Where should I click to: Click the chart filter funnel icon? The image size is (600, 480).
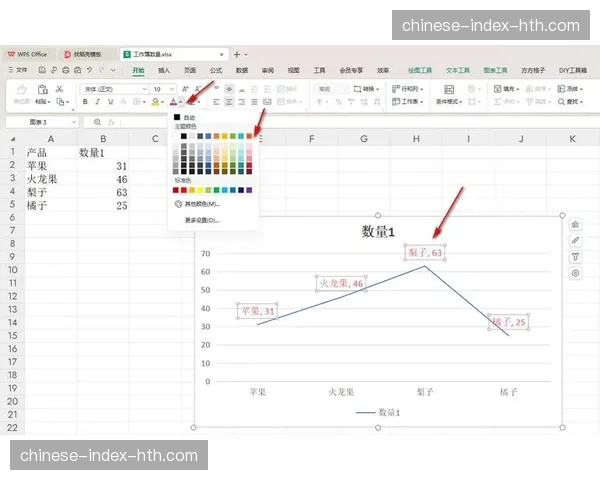tap(575, 257)
